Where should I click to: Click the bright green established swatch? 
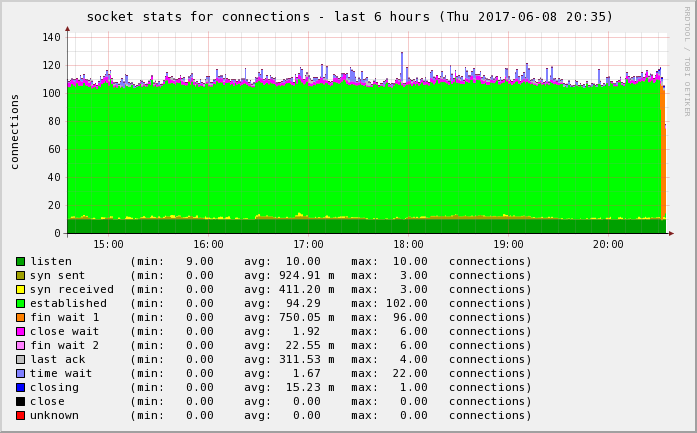20,304
